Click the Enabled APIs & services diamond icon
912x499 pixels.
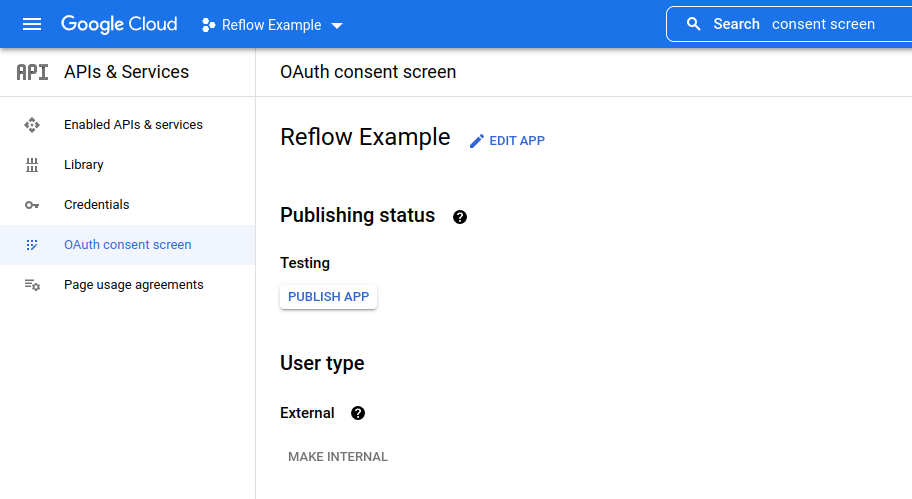pos(32,125)
